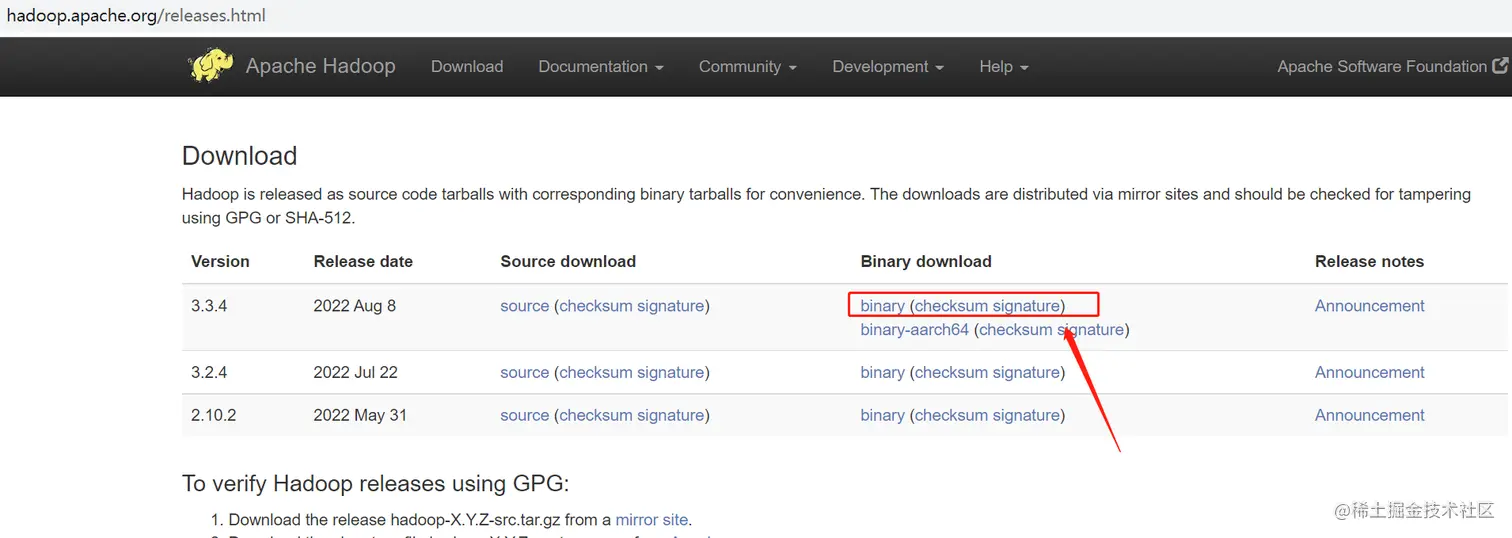Open the 2.10.2 Announcement link

1369,416
